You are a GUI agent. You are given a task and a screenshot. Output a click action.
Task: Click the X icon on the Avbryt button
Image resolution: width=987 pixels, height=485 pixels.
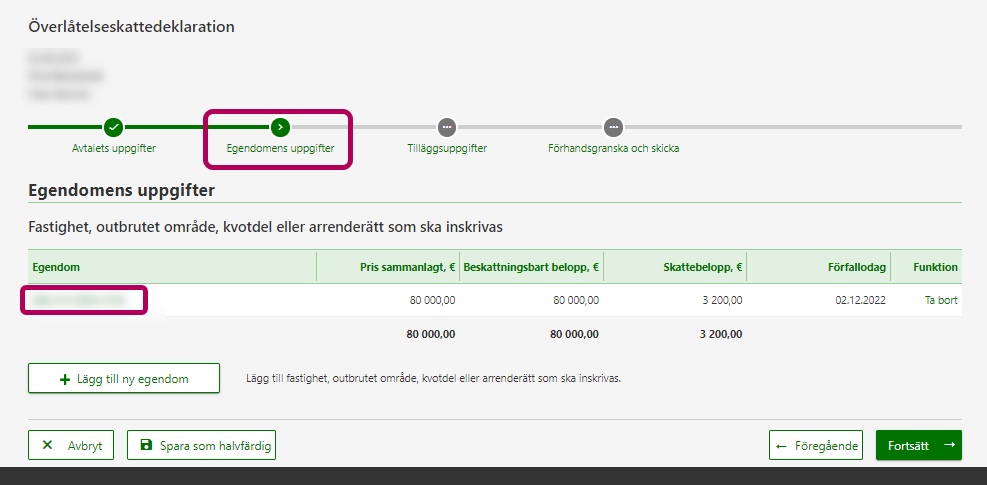click(48, 445)
